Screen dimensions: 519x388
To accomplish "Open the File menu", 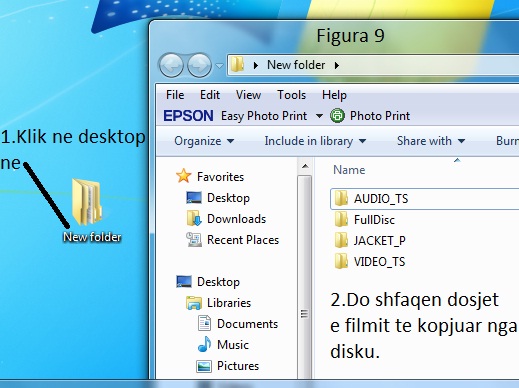I will 175,95.
